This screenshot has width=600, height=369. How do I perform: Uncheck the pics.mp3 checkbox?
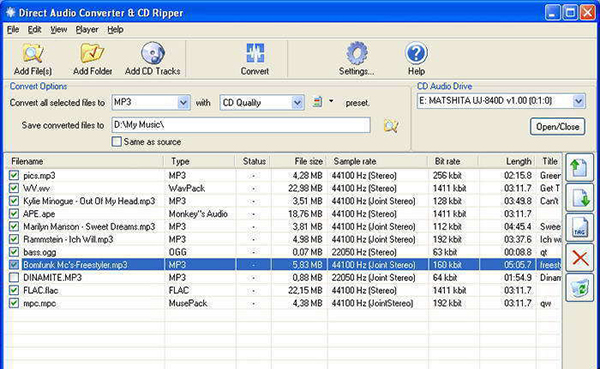click(x=14, y=175)
